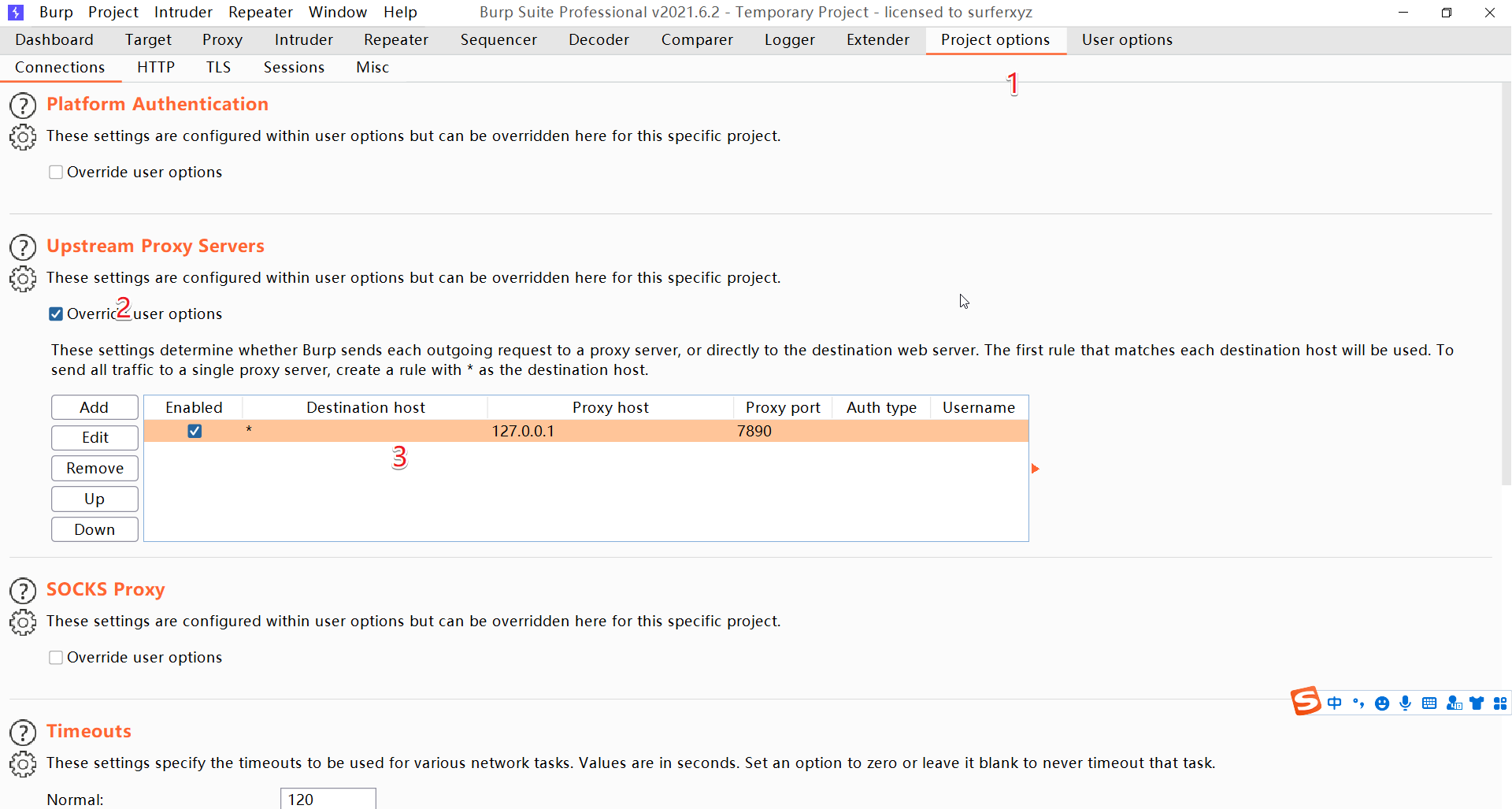1512x809 pixels.
Task: Open Platform Authentication help icon
Action: [x=23, y=106]
